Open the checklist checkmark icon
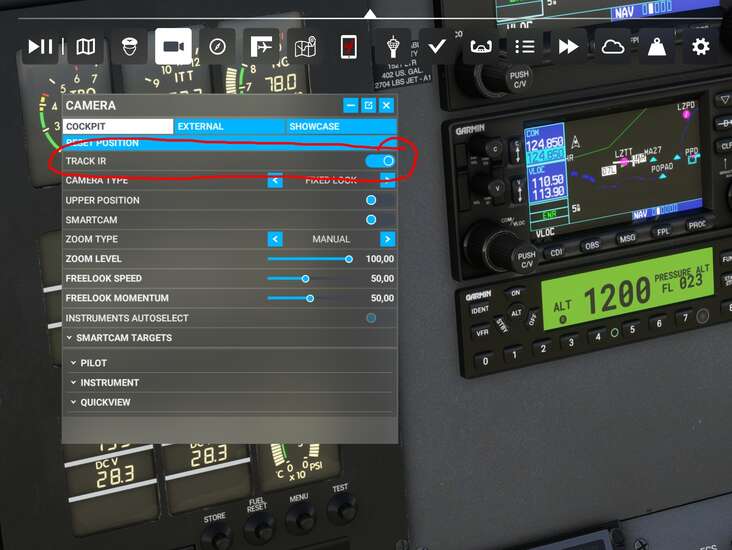This screenshot has height=550, width=732. 436,47
